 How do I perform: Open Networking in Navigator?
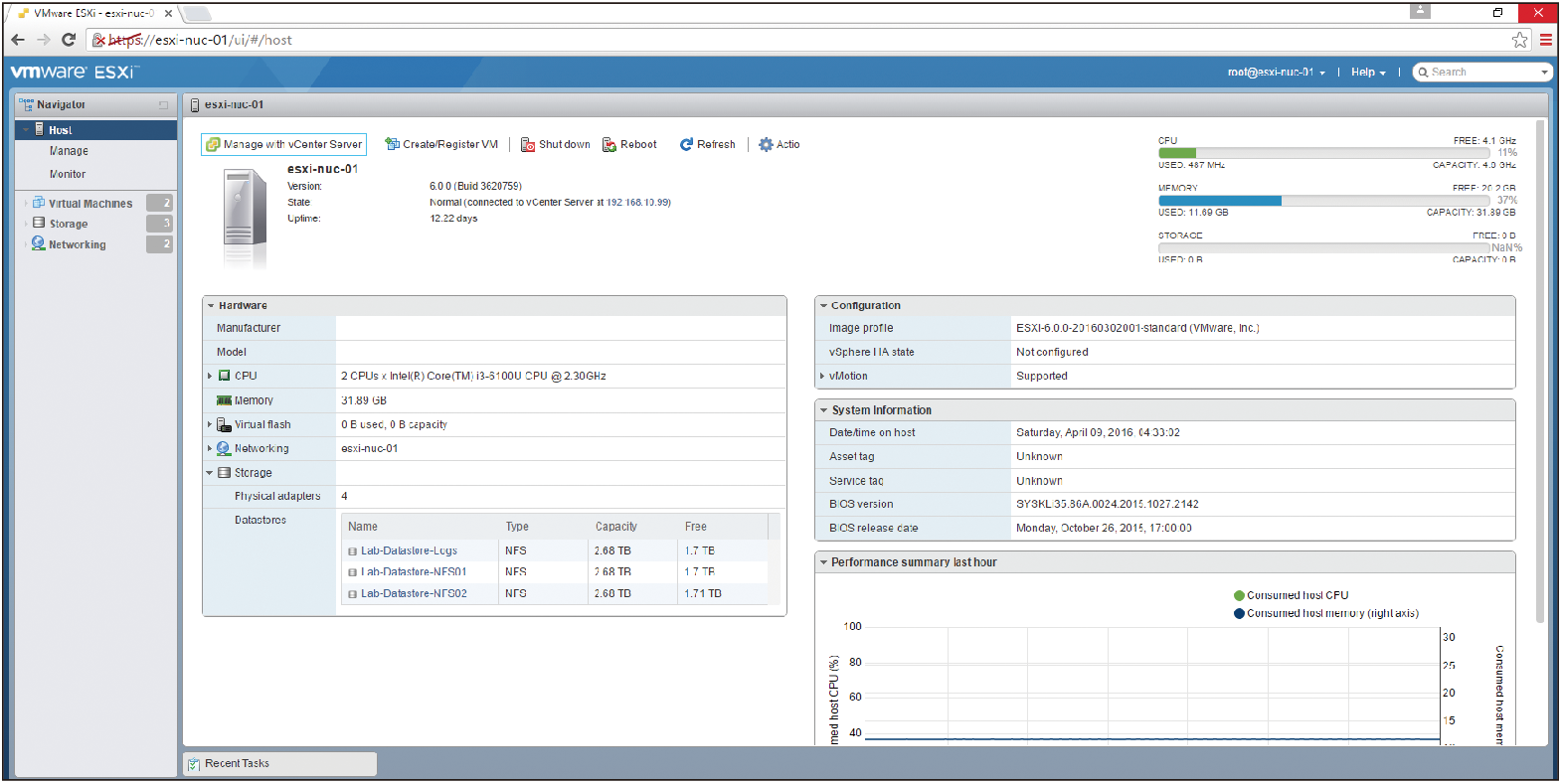[78, 244]
